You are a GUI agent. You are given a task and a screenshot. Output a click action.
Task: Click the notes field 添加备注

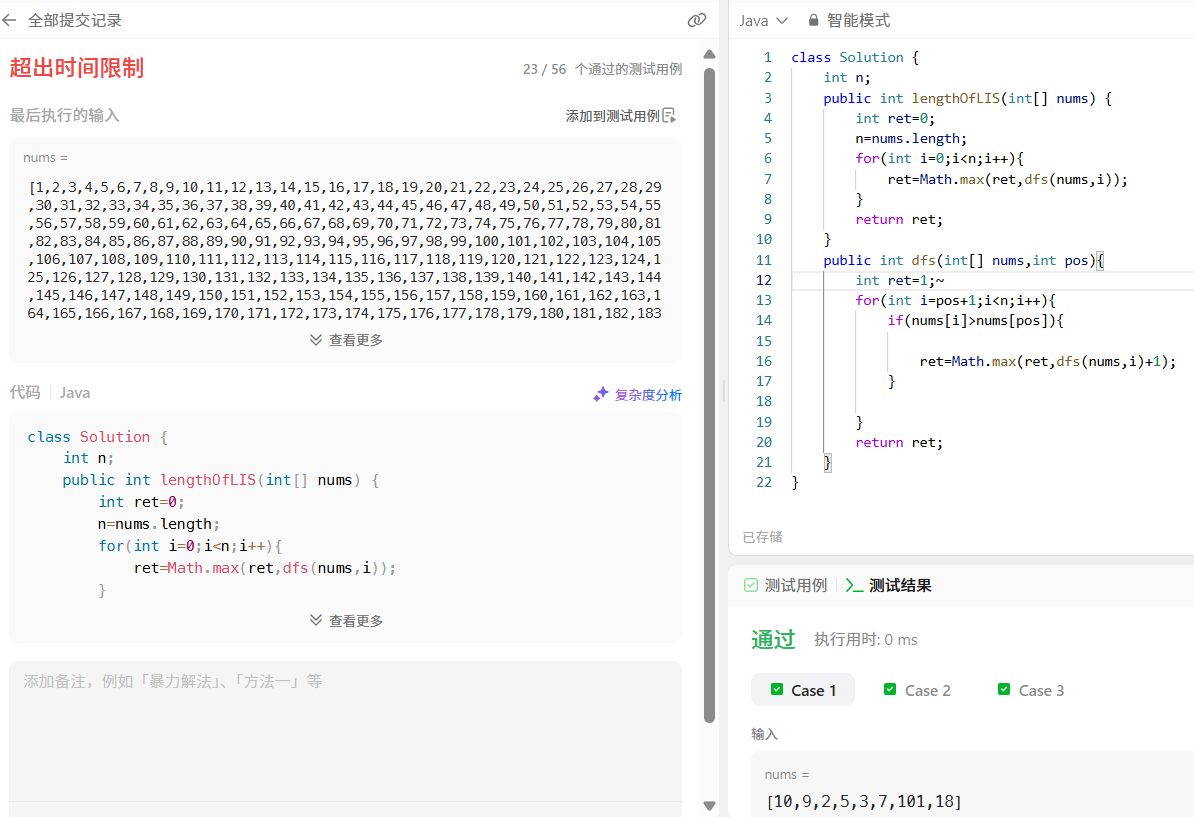(x=345, y=731)
